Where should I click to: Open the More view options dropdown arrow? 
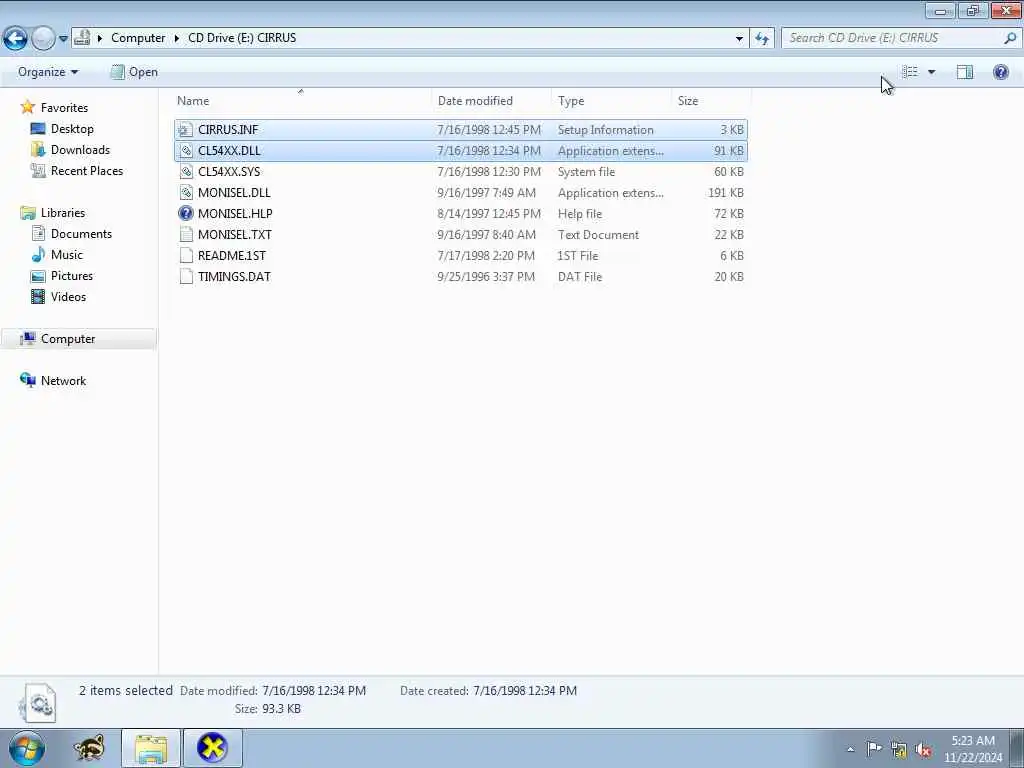(931, 72)
